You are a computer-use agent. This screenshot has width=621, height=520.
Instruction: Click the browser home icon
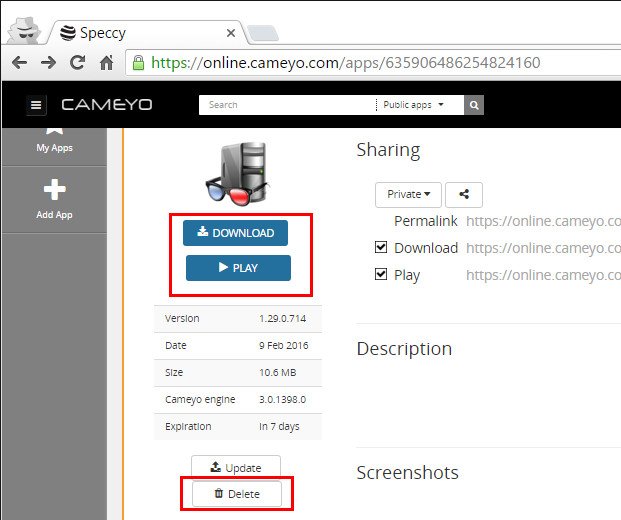tap(106, 63)
